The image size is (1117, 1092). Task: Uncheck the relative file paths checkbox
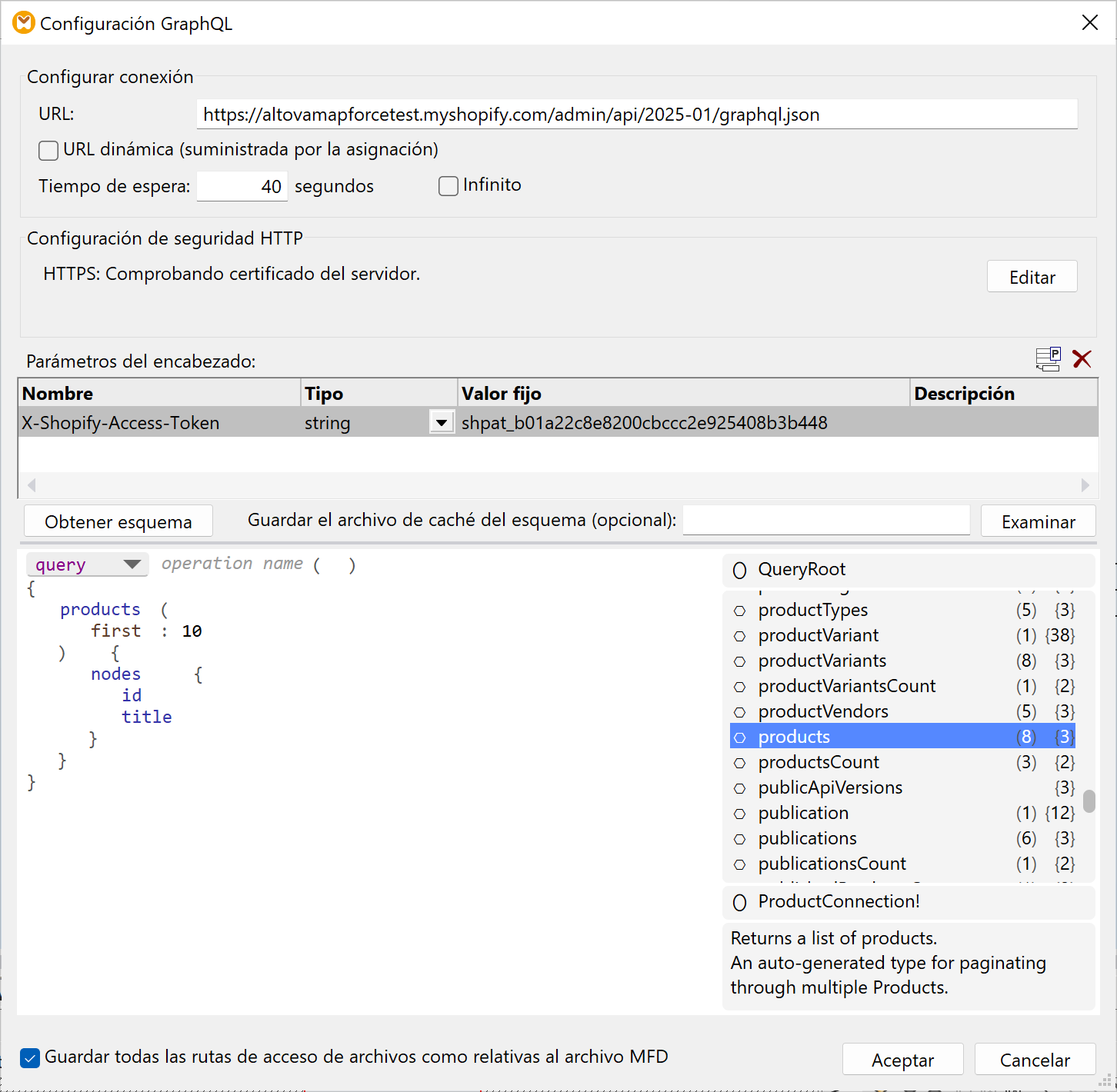(30, 1058)
